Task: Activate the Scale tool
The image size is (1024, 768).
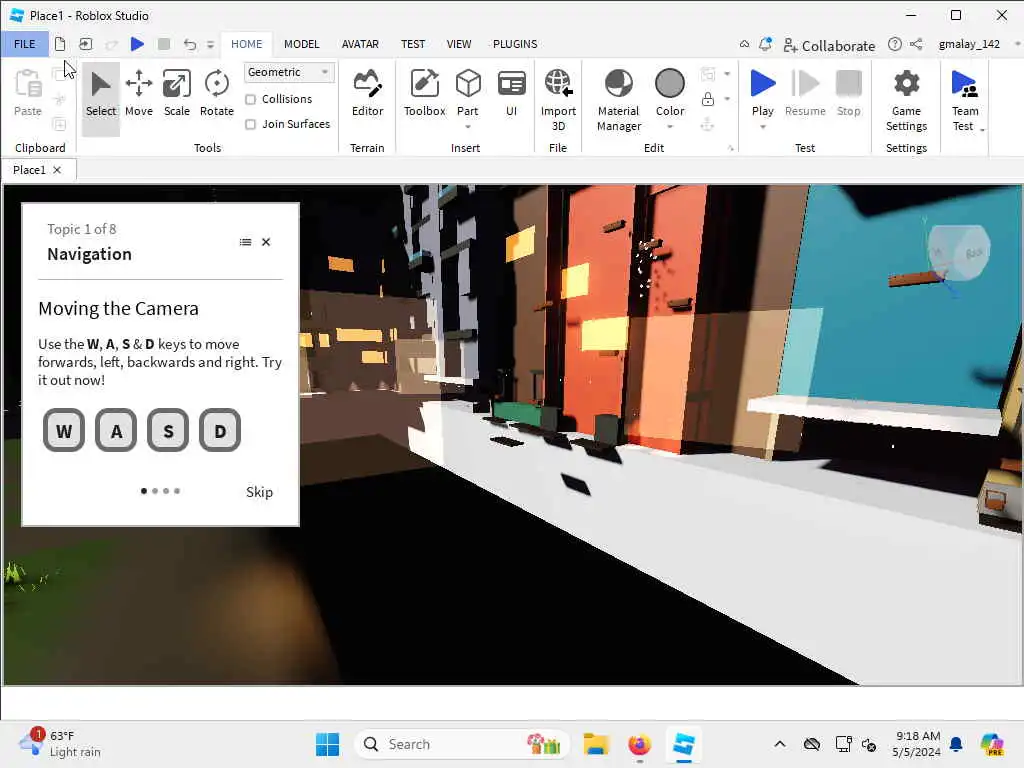Action: [x=176, y=94]
